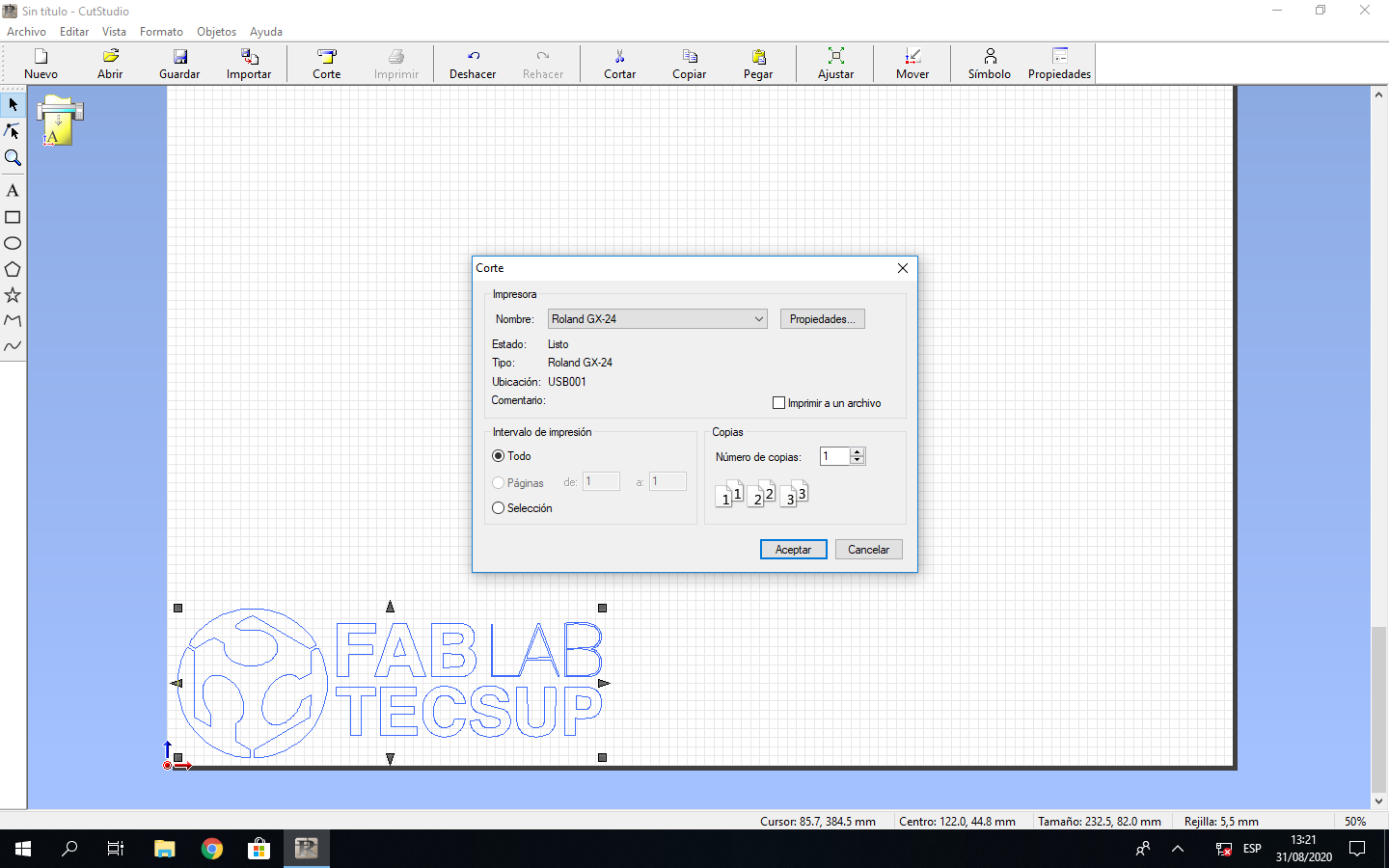Increase the number of copies
Viewport: 1389px width, 868px height.
tap(858, 452)
